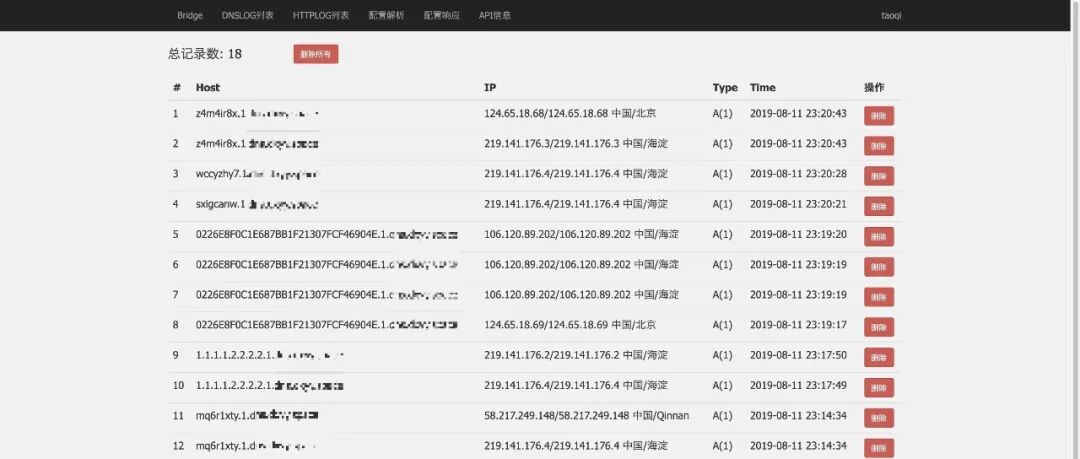Screen dimensions: 1080x459
Task: Select total records count text 总记录数: 18
Action: (205, 54)
